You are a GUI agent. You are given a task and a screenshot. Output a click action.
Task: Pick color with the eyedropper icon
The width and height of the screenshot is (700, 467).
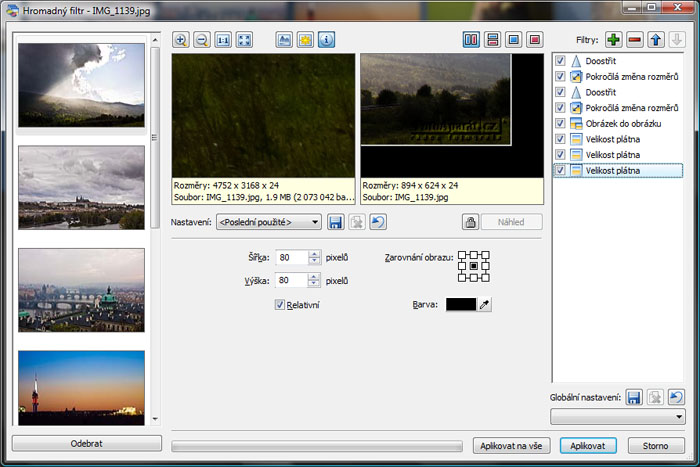tap(485, 304)
